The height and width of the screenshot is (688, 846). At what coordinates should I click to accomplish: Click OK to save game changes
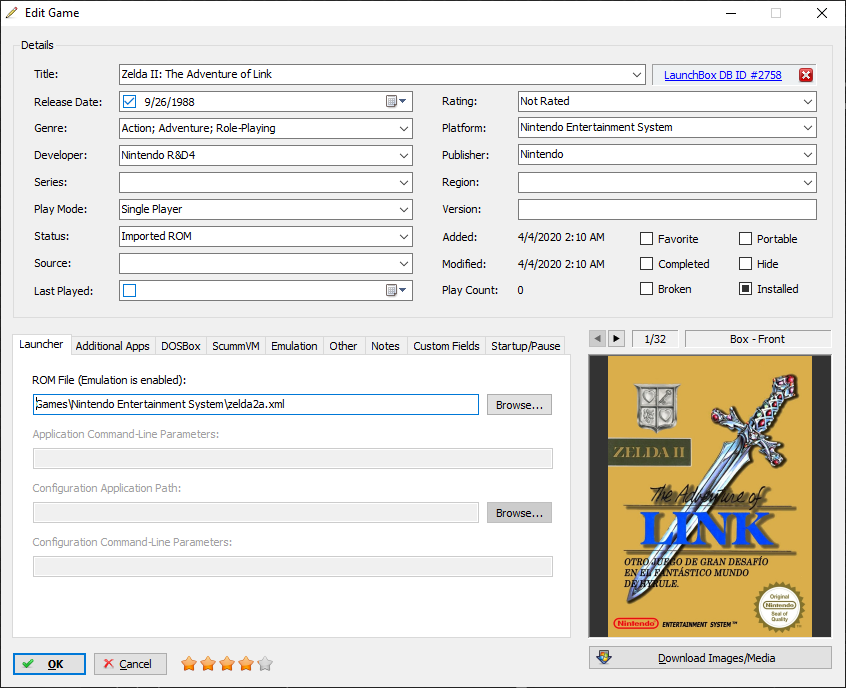[x=49, y=664]
